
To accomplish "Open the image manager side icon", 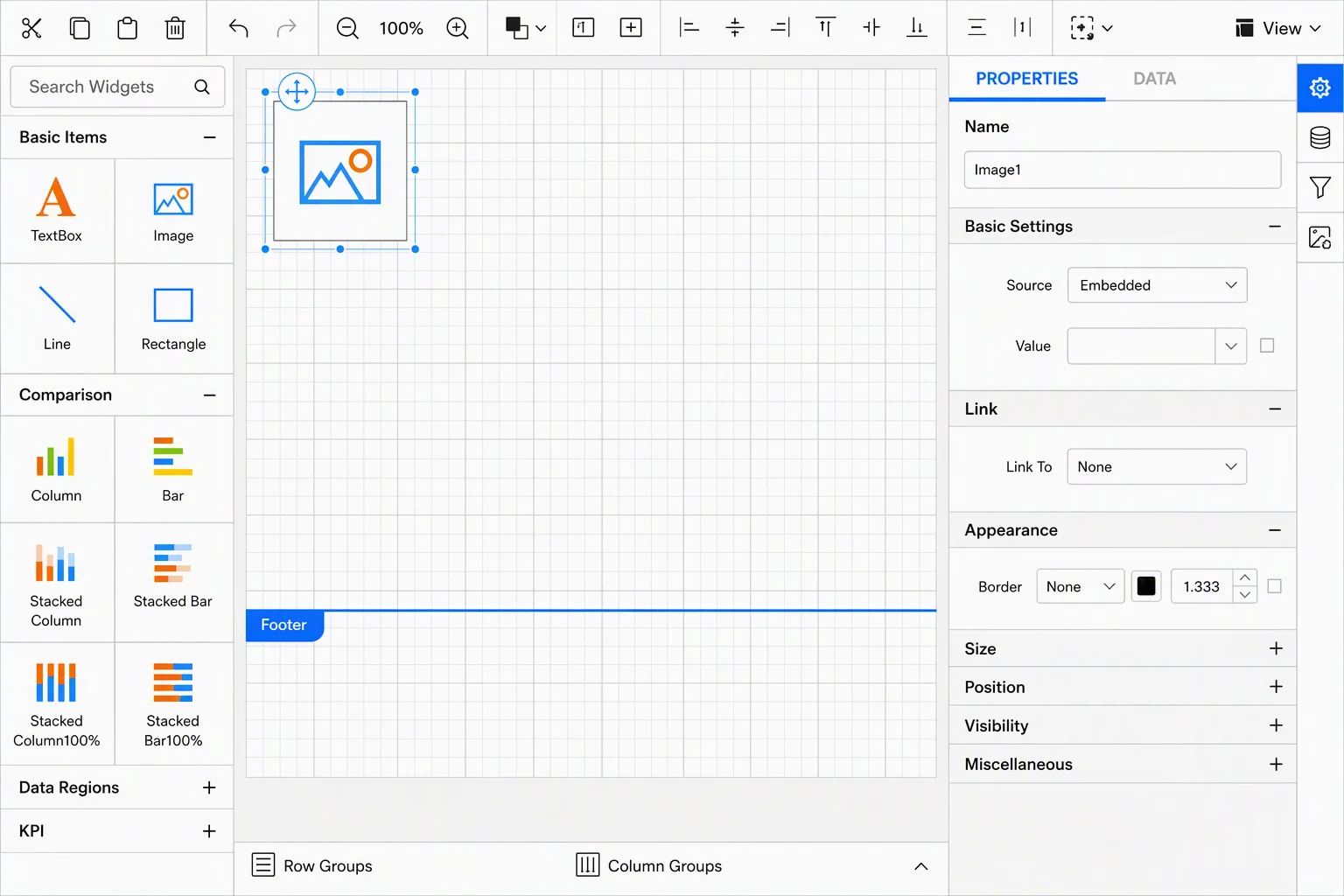I will 1320,237.
